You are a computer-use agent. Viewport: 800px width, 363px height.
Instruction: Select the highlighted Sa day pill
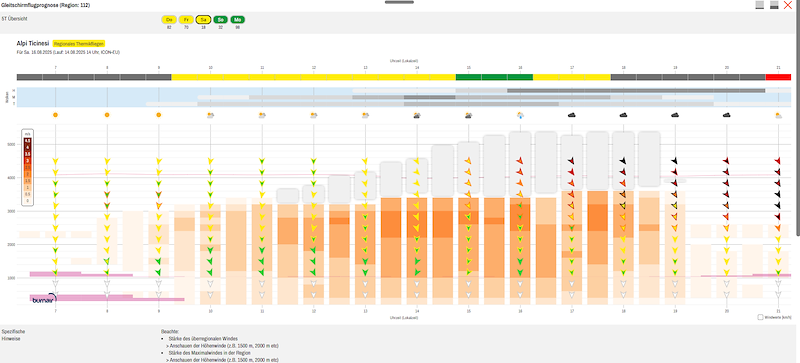[204, 19]
